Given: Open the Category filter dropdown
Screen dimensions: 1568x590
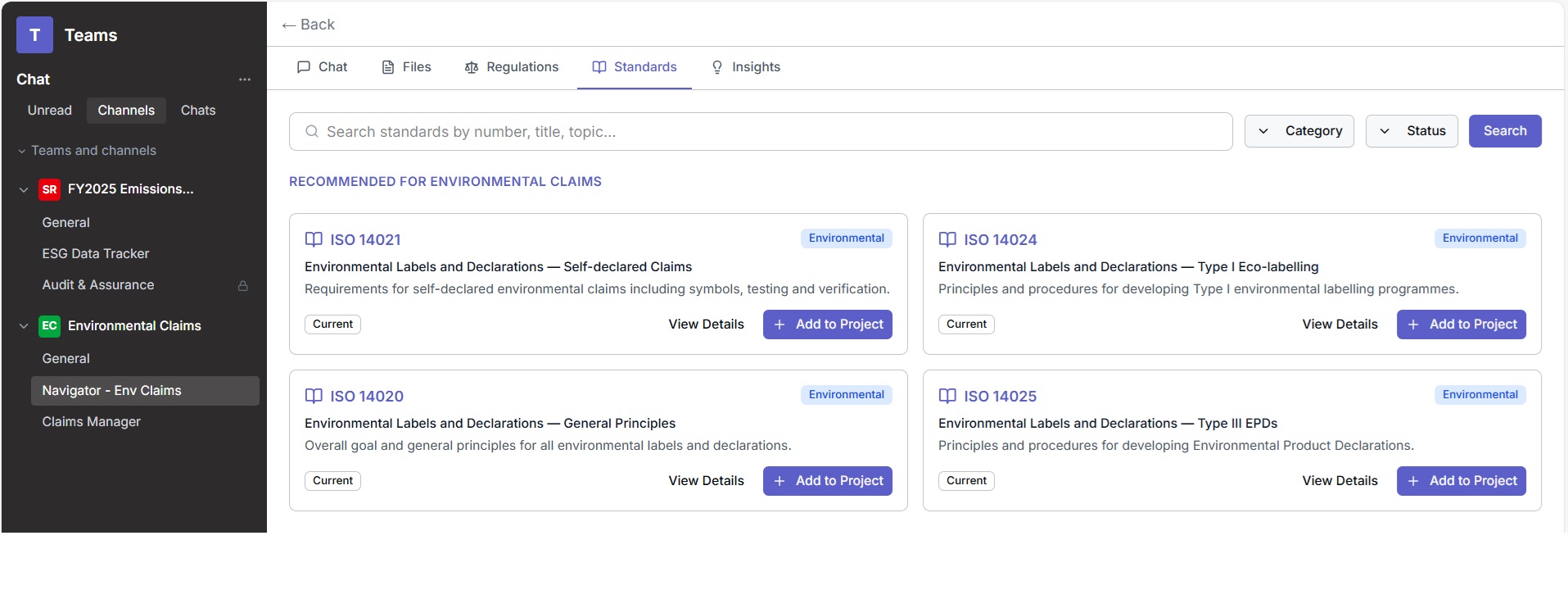Looking at the screenshot, I should pos(1299,131).
